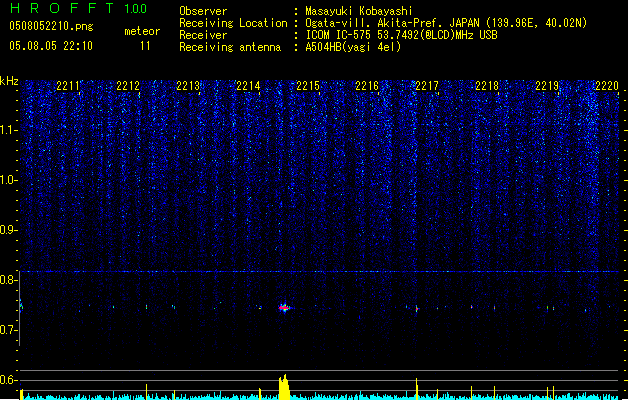
Task: Click the echo at the spectrogram's left edge
Action: [21, 306]
